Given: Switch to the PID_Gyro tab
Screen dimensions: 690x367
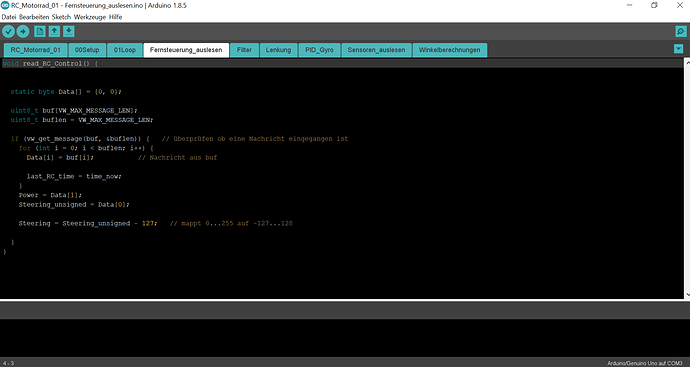Looking at the screenshot, I should pyautogui.click(x=319, y=50).
